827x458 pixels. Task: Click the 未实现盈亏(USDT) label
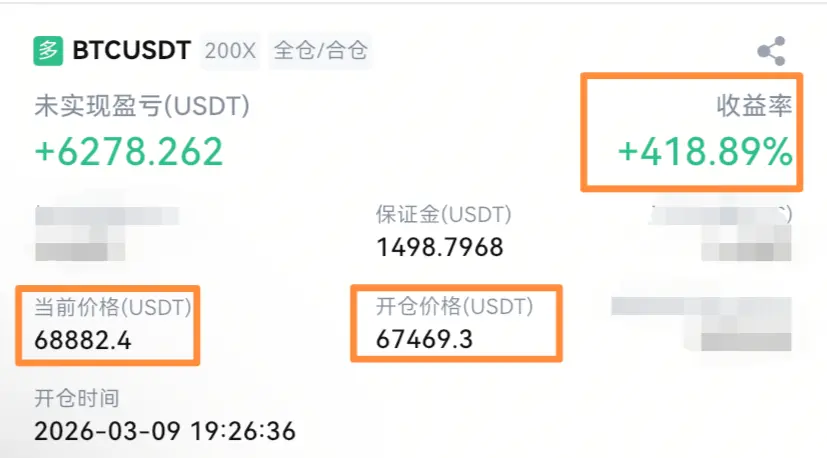142,106
